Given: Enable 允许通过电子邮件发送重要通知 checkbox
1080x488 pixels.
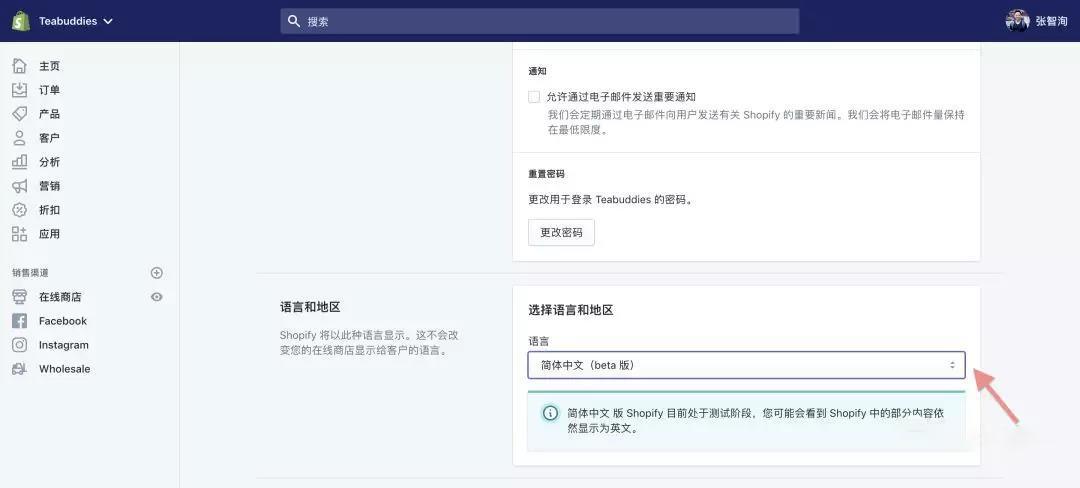Looking at the screenshot, I should [534, 97].
